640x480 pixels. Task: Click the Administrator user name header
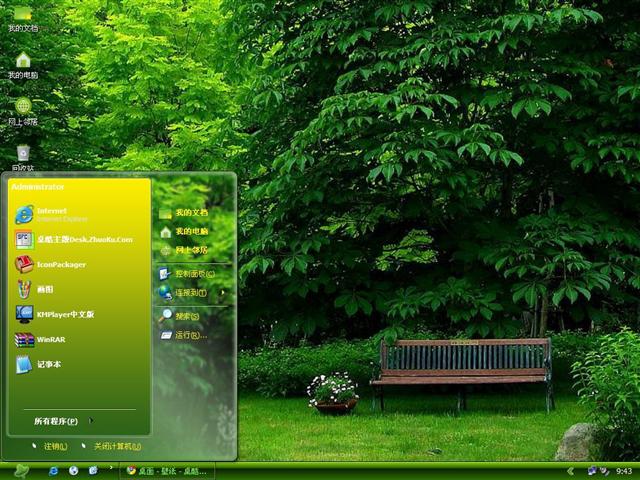point(38,187)
